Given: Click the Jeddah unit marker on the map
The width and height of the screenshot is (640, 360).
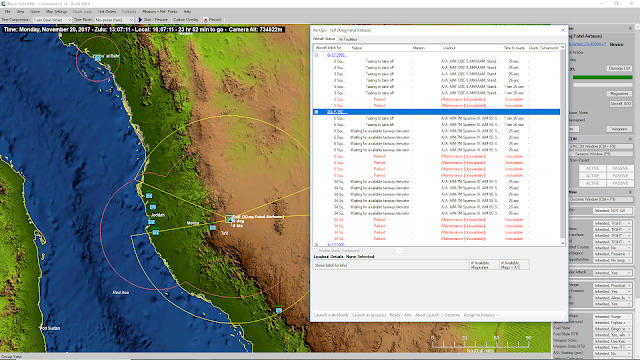Looking at the screenshot, I should pyautogui.click(x=153, y=207).
